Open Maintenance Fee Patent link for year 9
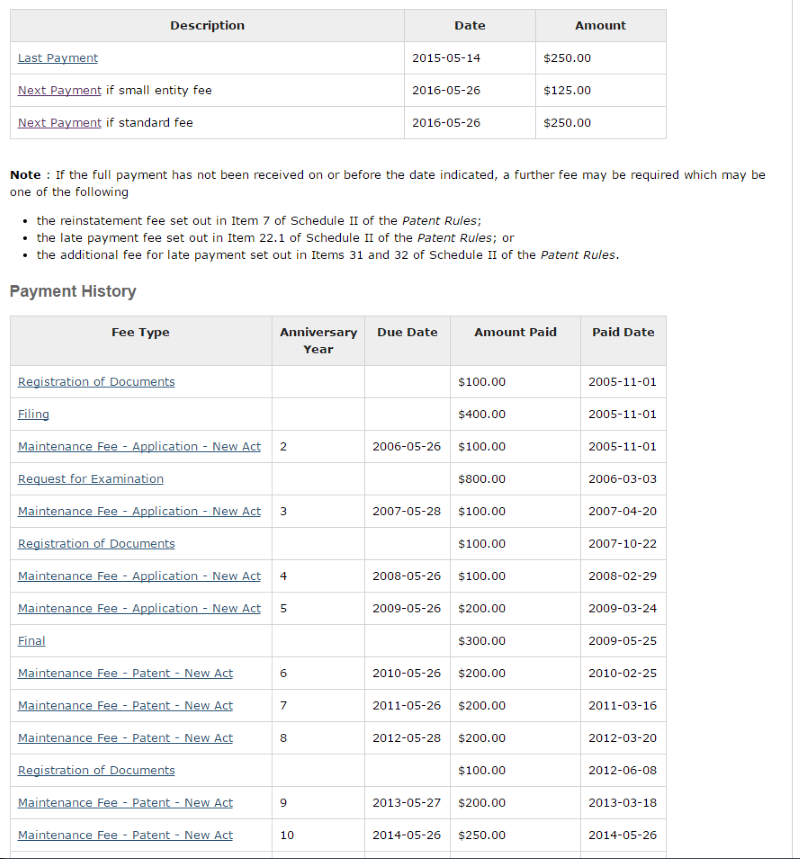 tap(125, 803)
